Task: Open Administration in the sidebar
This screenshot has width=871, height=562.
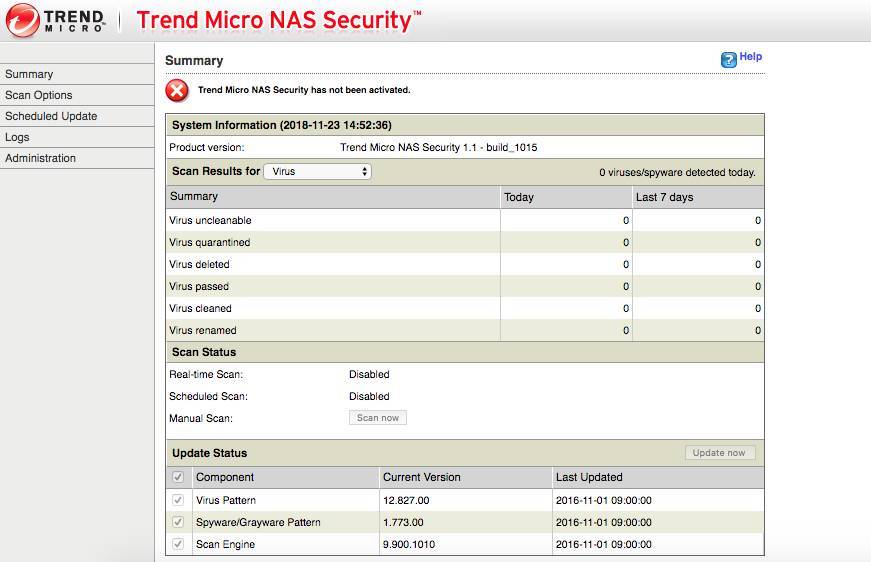Action: (77, 158)
